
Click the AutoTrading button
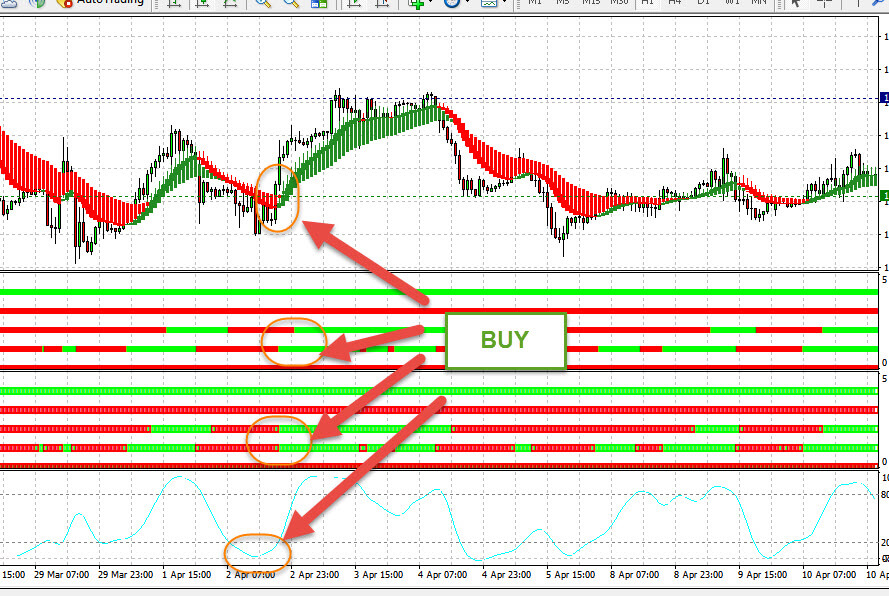pyautogui.click(x=100, y=3)
